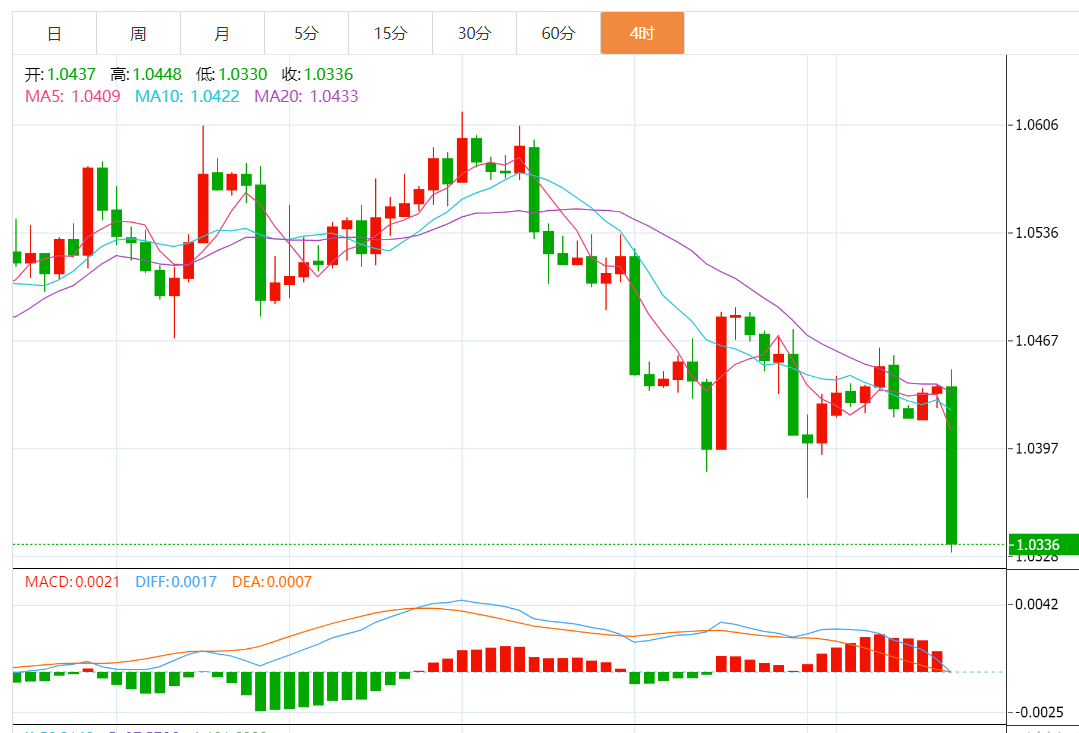Click the 1.0397 price axis label
1079x733 pixels.
click(1037, 449)
